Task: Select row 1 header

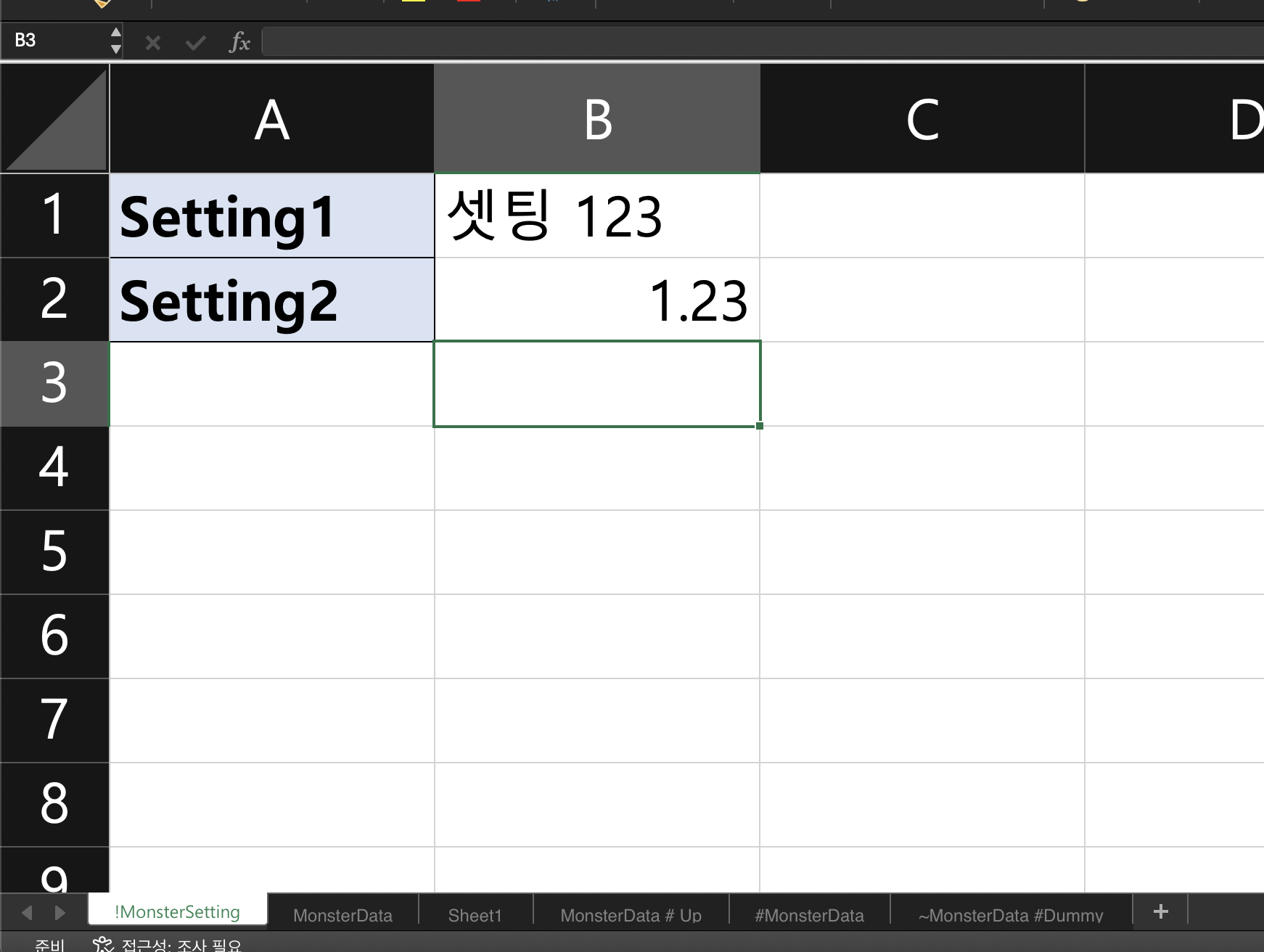Action: pos(54,216)
